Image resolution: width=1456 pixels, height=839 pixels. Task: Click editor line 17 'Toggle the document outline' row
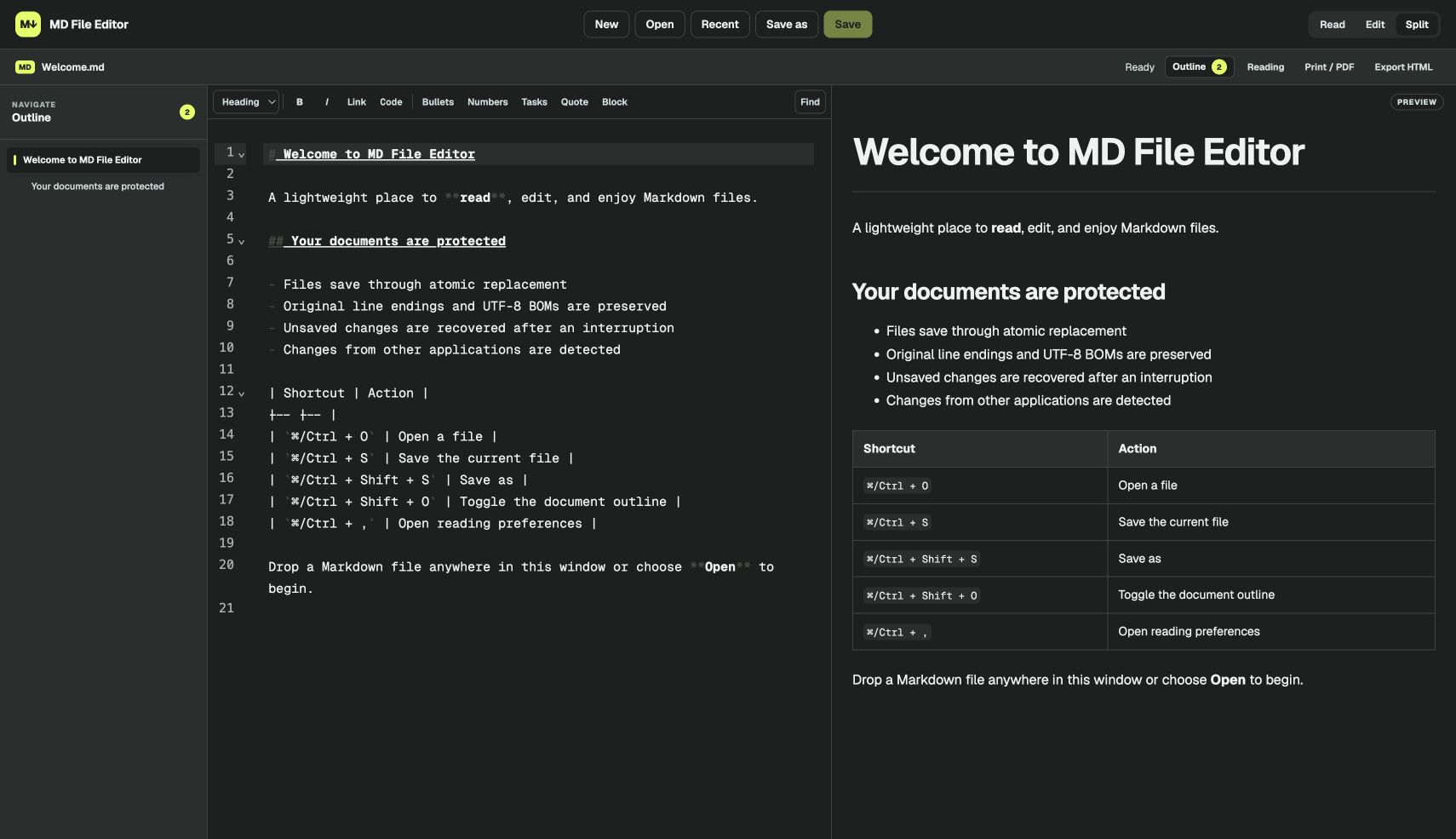[x=474, y=502]
